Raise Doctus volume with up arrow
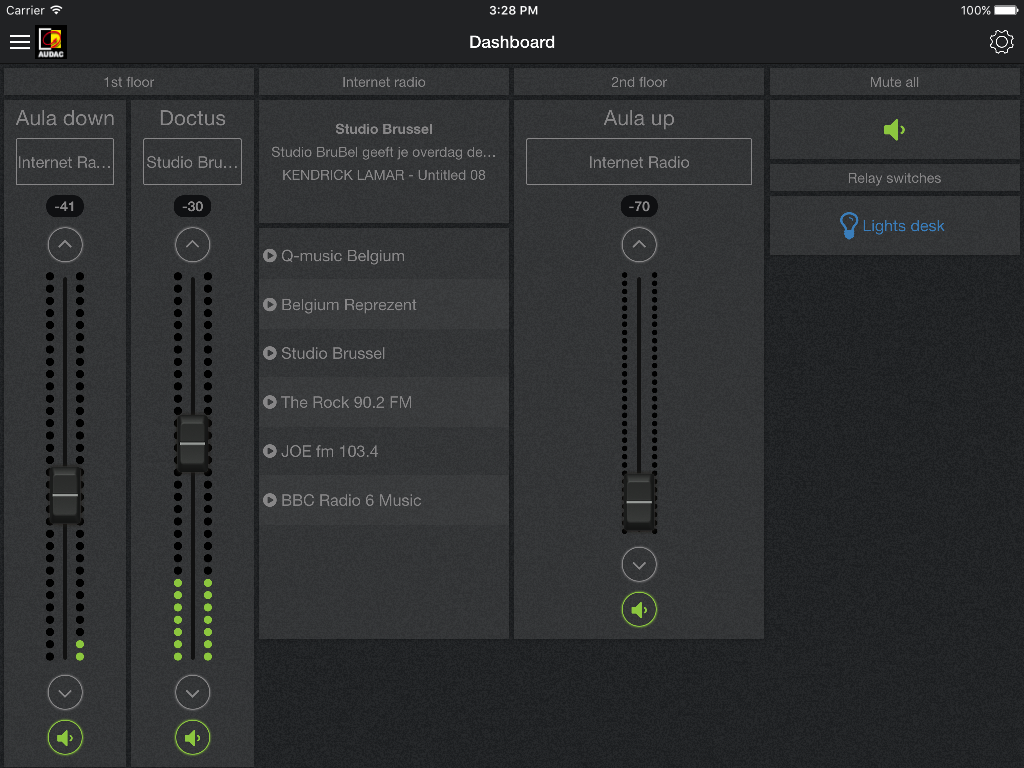 click(193, 245)
